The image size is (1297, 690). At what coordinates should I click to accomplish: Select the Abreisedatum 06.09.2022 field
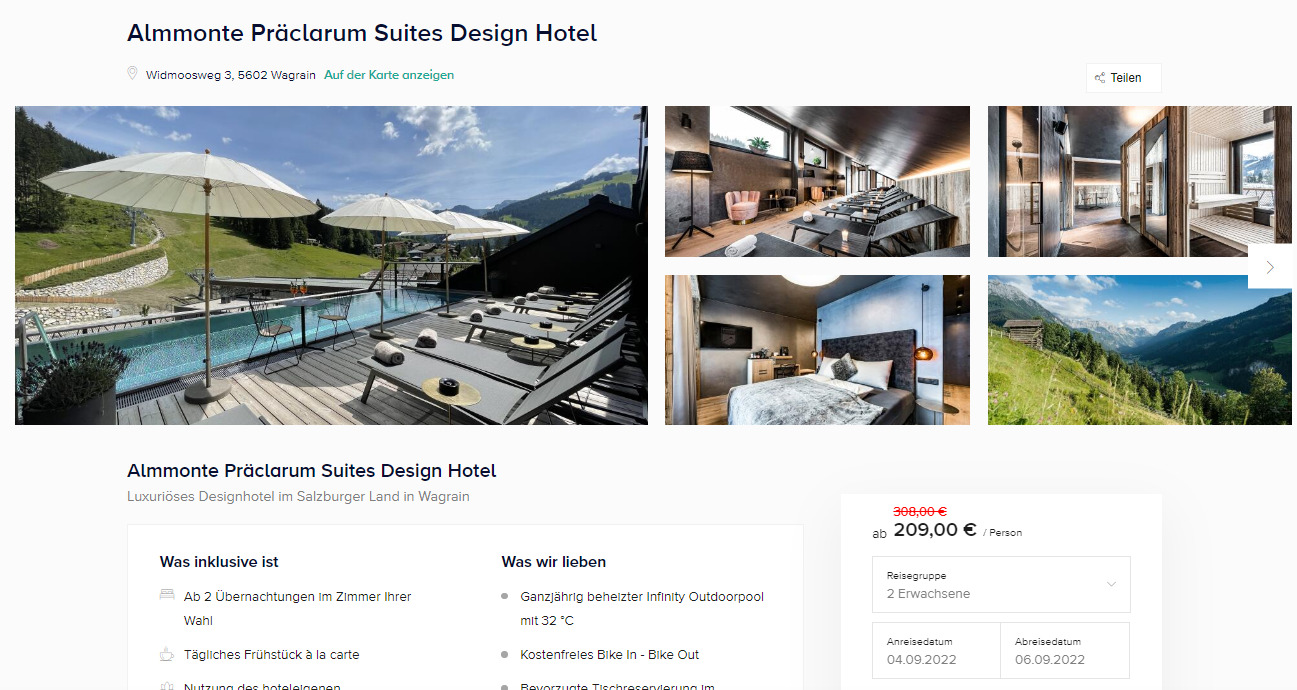tap(1065, 650)
